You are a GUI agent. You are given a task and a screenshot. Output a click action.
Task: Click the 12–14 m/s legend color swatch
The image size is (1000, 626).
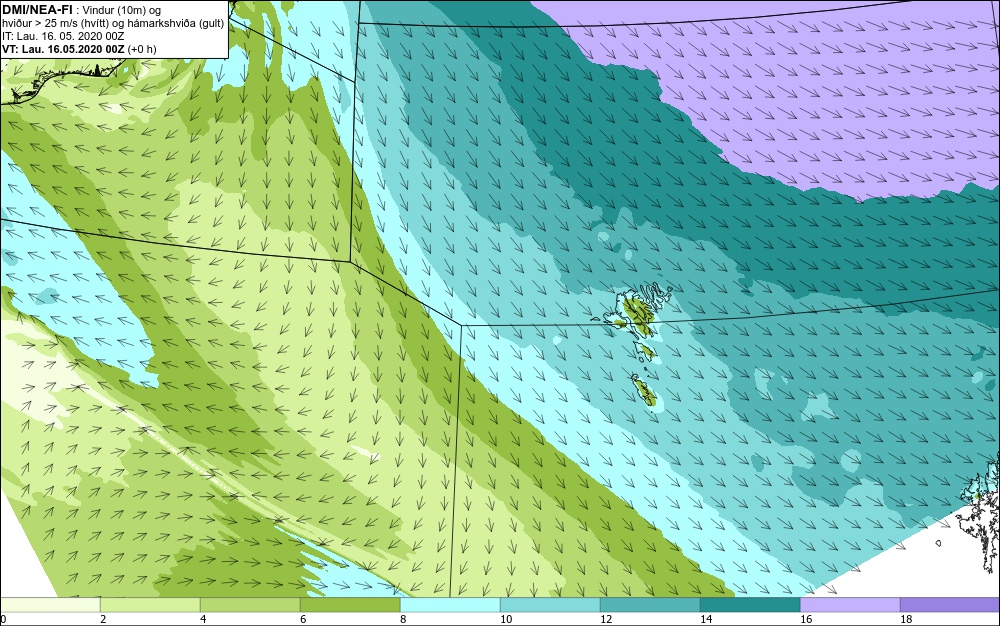[x=650, y=604]
